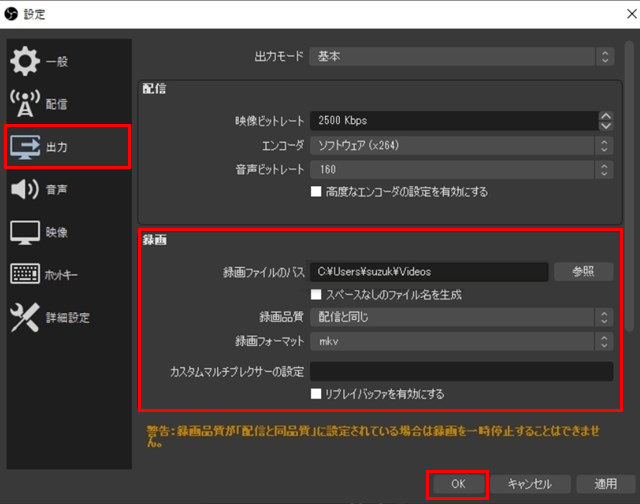This screenshot has width=640, height=504.
Task: Enable the replay buffer checkbox
Action: point(317,394)
